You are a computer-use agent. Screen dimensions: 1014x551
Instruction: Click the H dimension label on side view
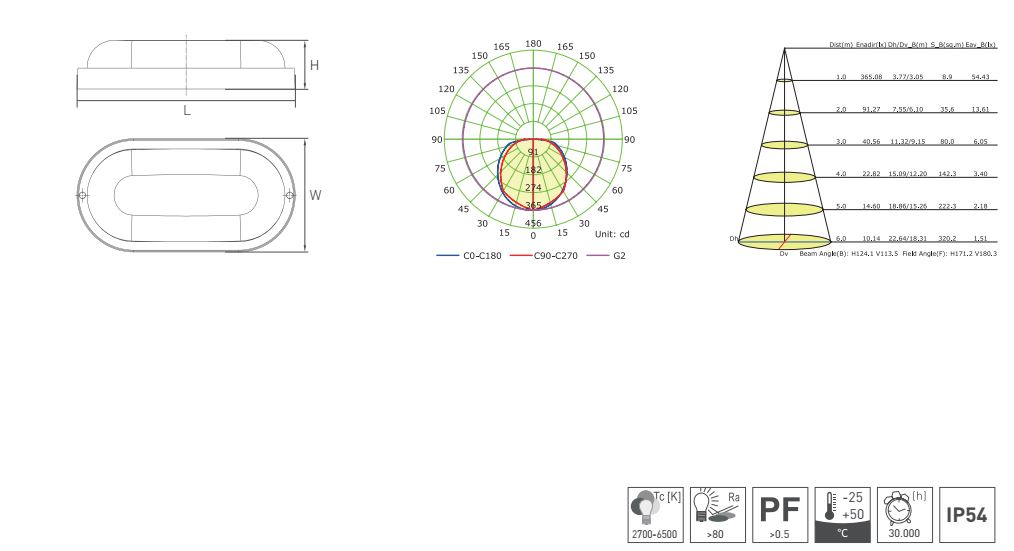[314, 65]
